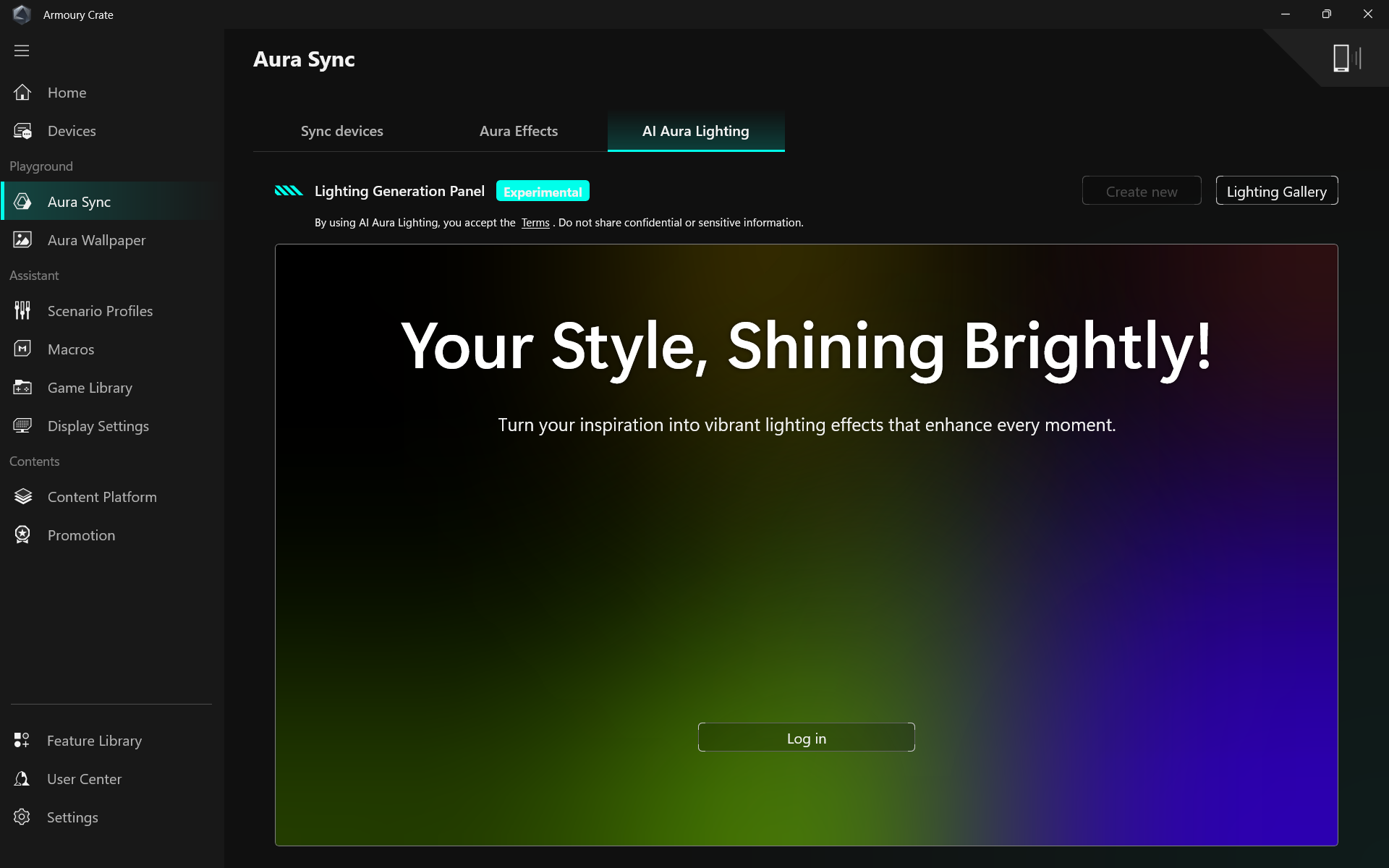The height and width of the screenshot is (868, 1389).
Task: Click the Game Library controller icon
Action: (x=22, y=388)
